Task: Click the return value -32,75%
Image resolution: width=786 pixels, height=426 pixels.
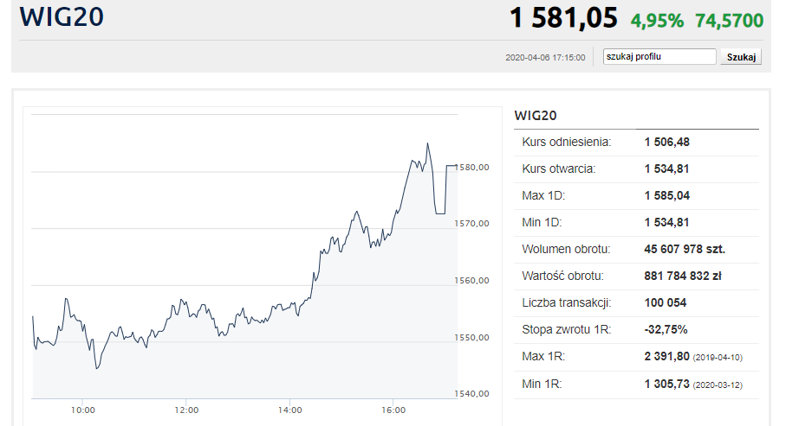Action: 665,330
